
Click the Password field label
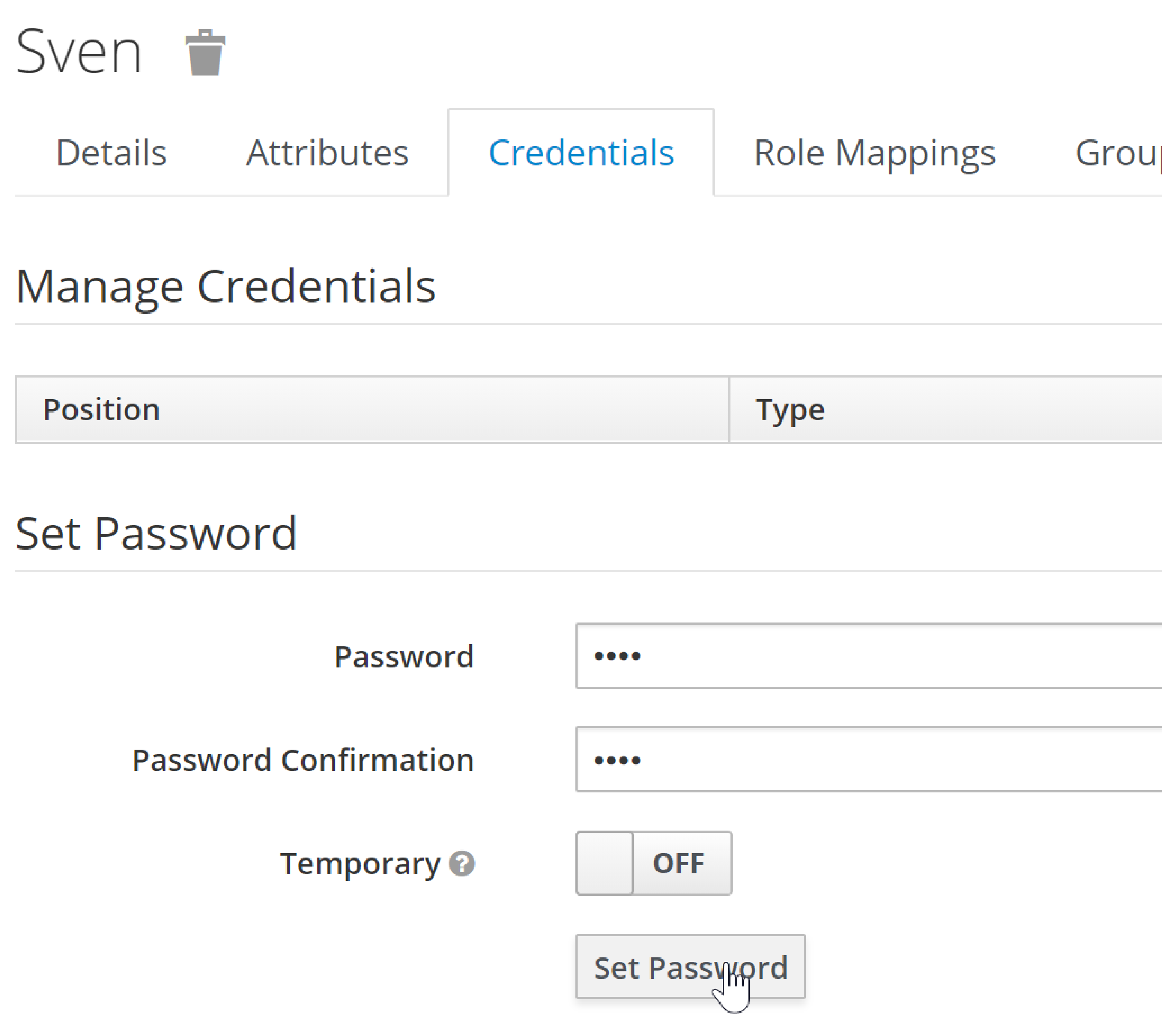[404, 657]
